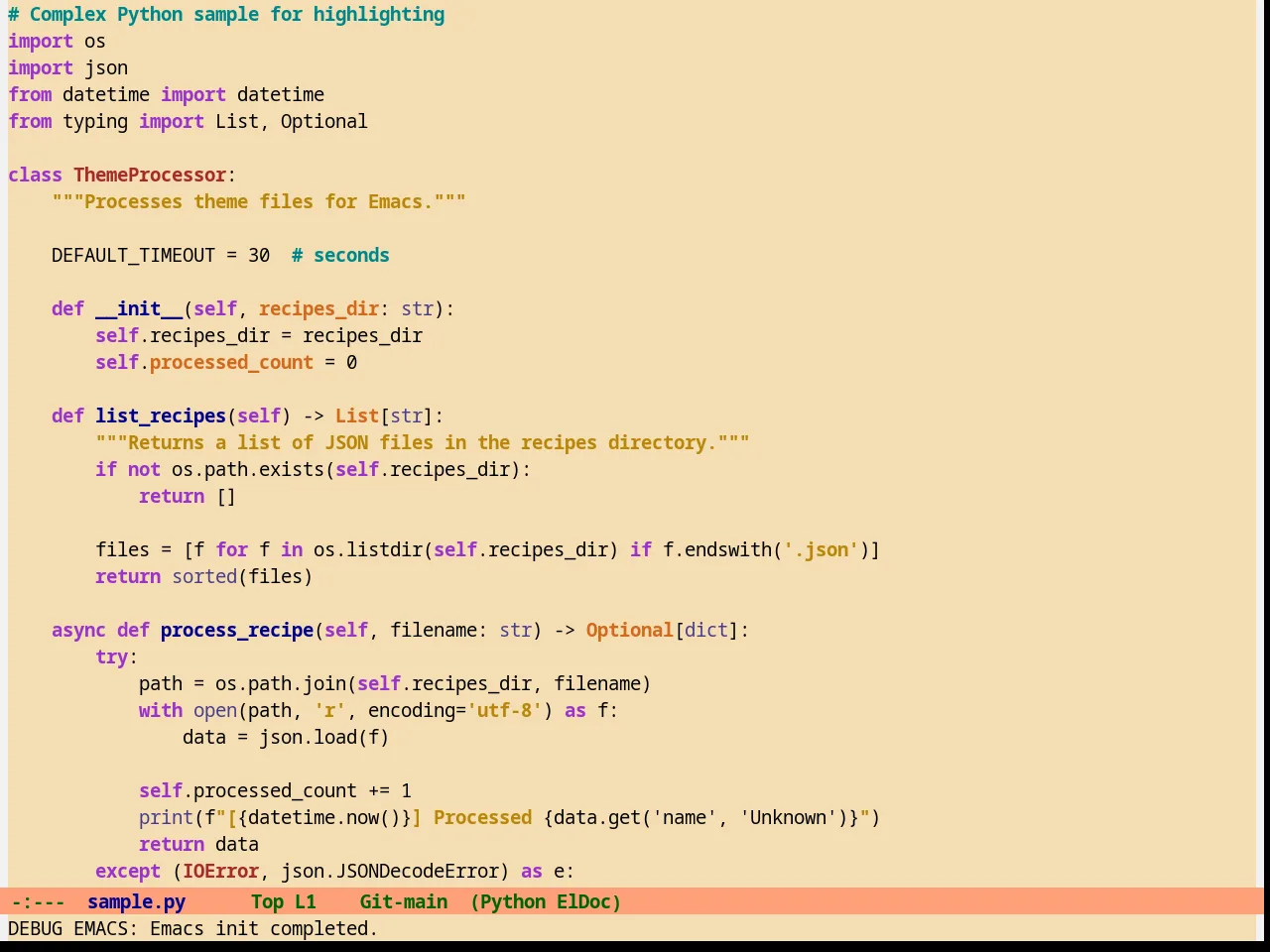Click Git-main version control indicator
This screenshot has width=1270, height=952.
(x=404, y=901)
